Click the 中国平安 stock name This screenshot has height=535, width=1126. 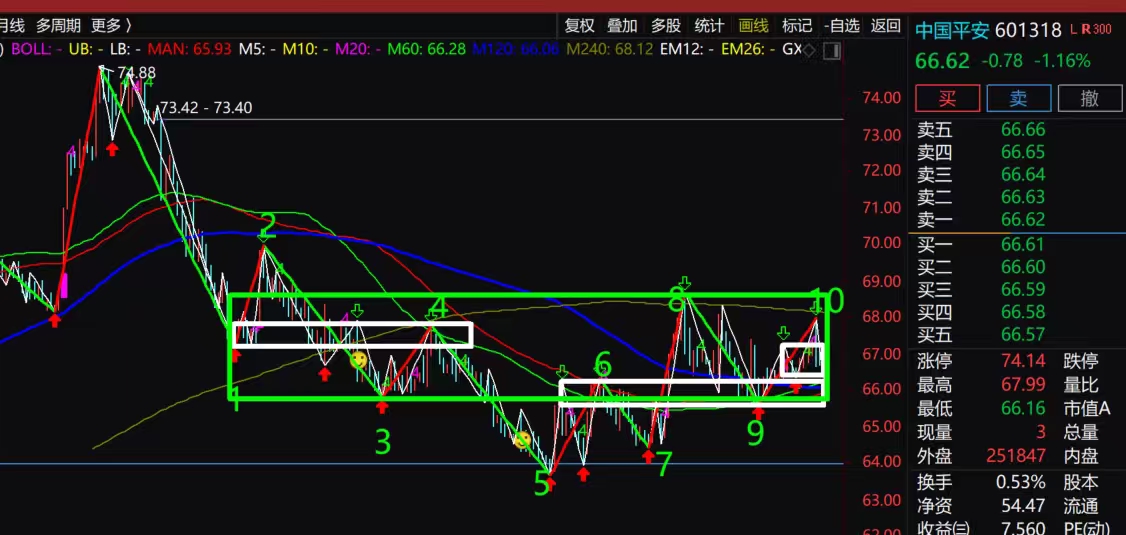click(x=952, y=30)
